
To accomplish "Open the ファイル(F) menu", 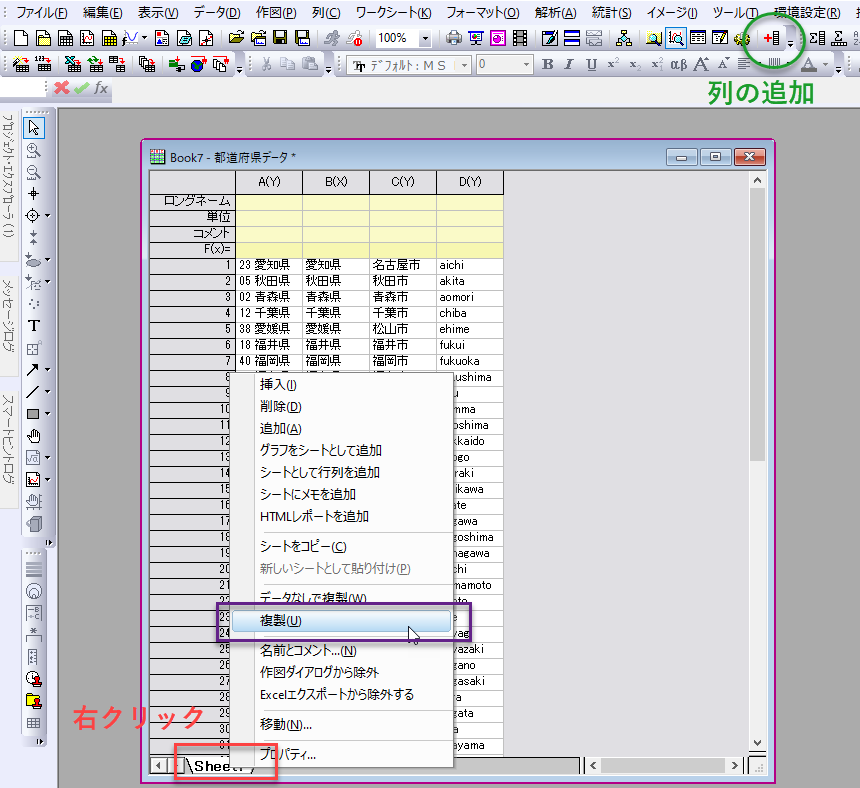I will [x=42, y=13].
